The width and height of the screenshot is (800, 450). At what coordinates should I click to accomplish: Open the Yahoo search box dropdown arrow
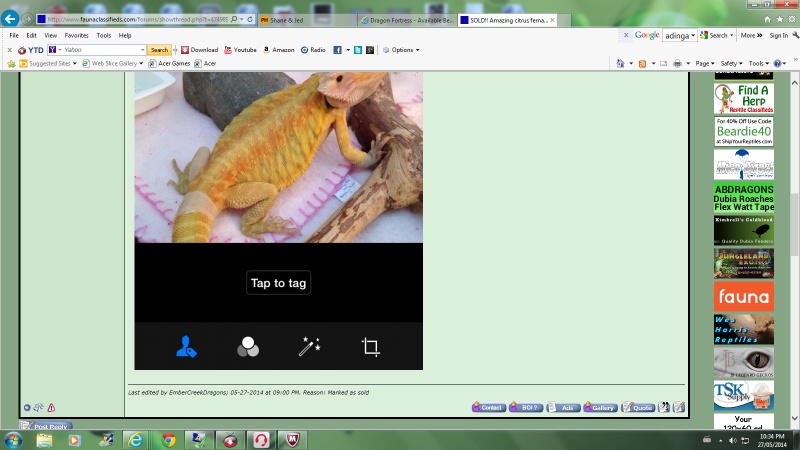pos(142,50)
